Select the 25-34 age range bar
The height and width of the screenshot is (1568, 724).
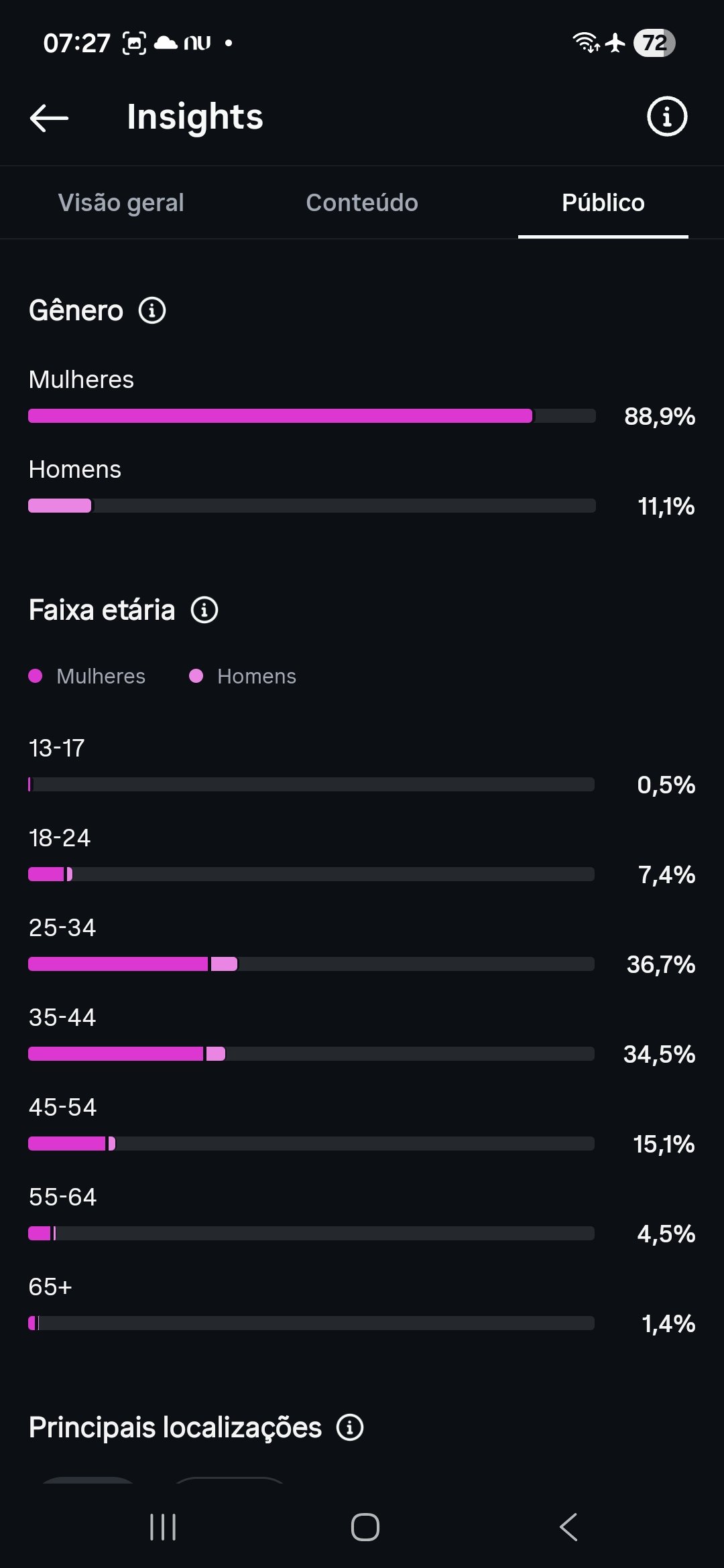pos(312,964)
